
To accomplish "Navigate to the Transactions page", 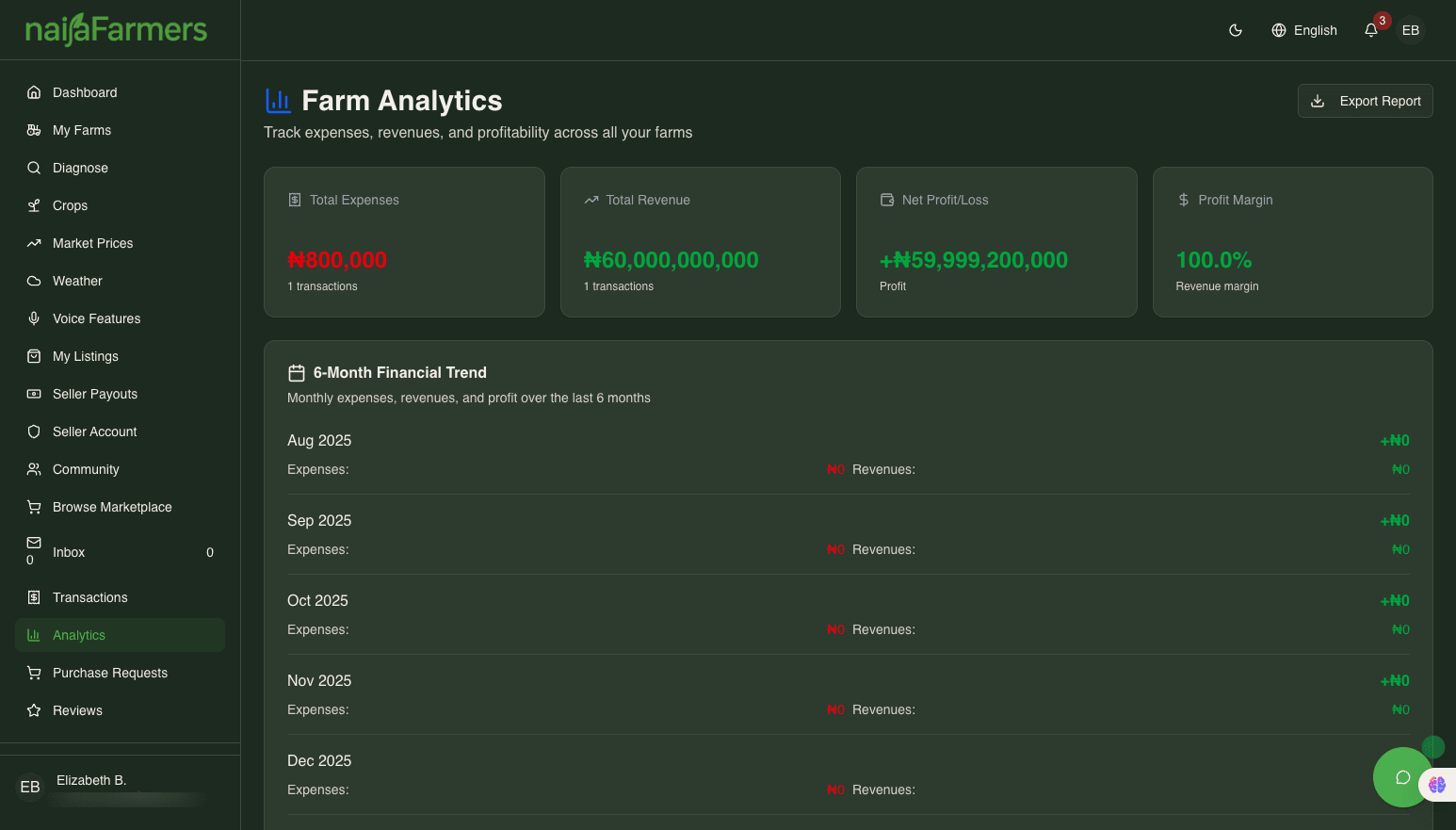I will click(89, 597).
